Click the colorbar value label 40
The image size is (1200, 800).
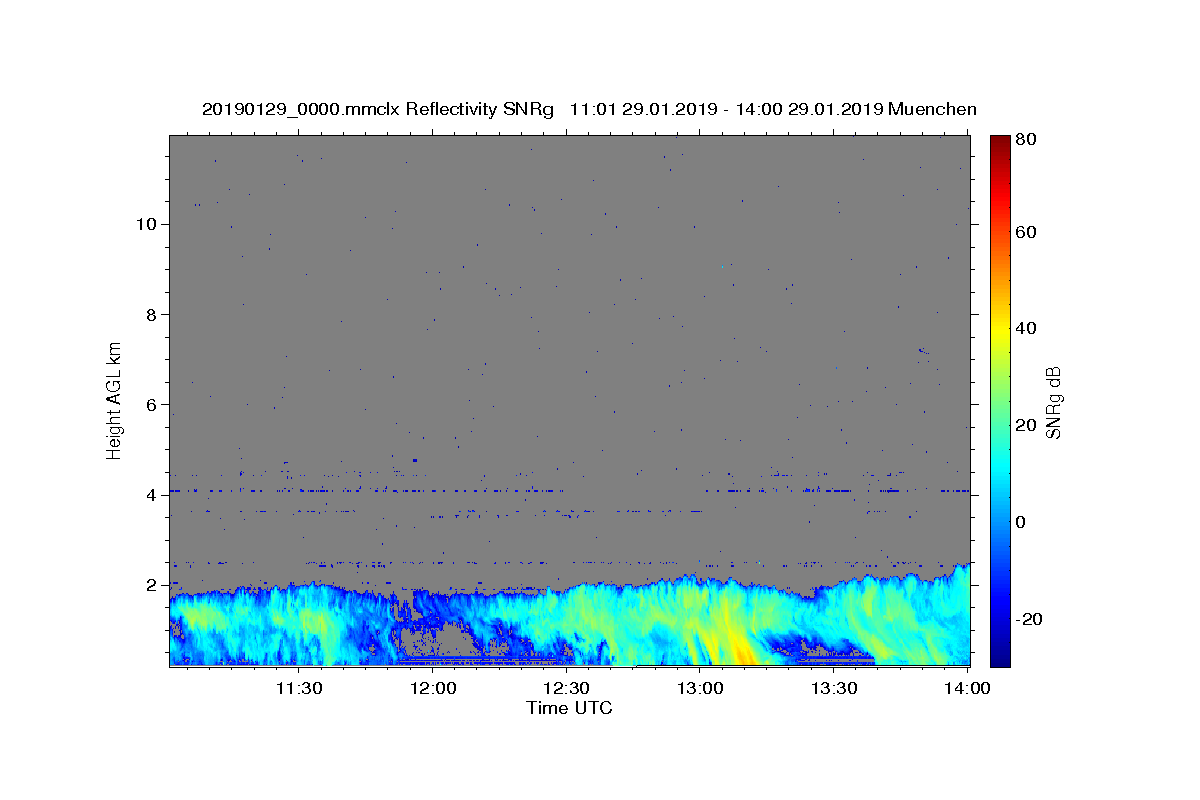click(1026, 328)
